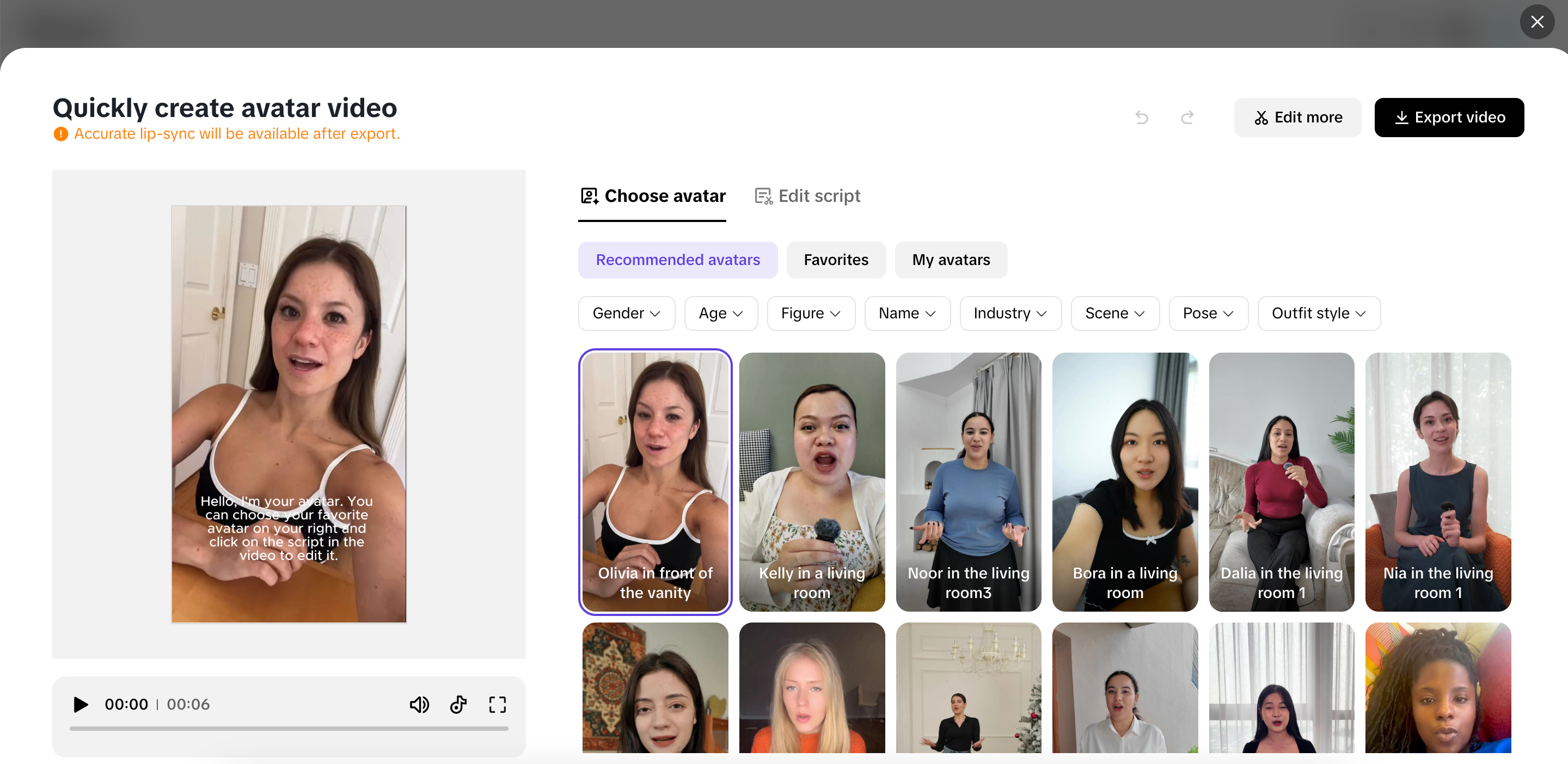Open the Gender filter dropdown
The image size is (1568, 764).
click(x=626, y=313)
